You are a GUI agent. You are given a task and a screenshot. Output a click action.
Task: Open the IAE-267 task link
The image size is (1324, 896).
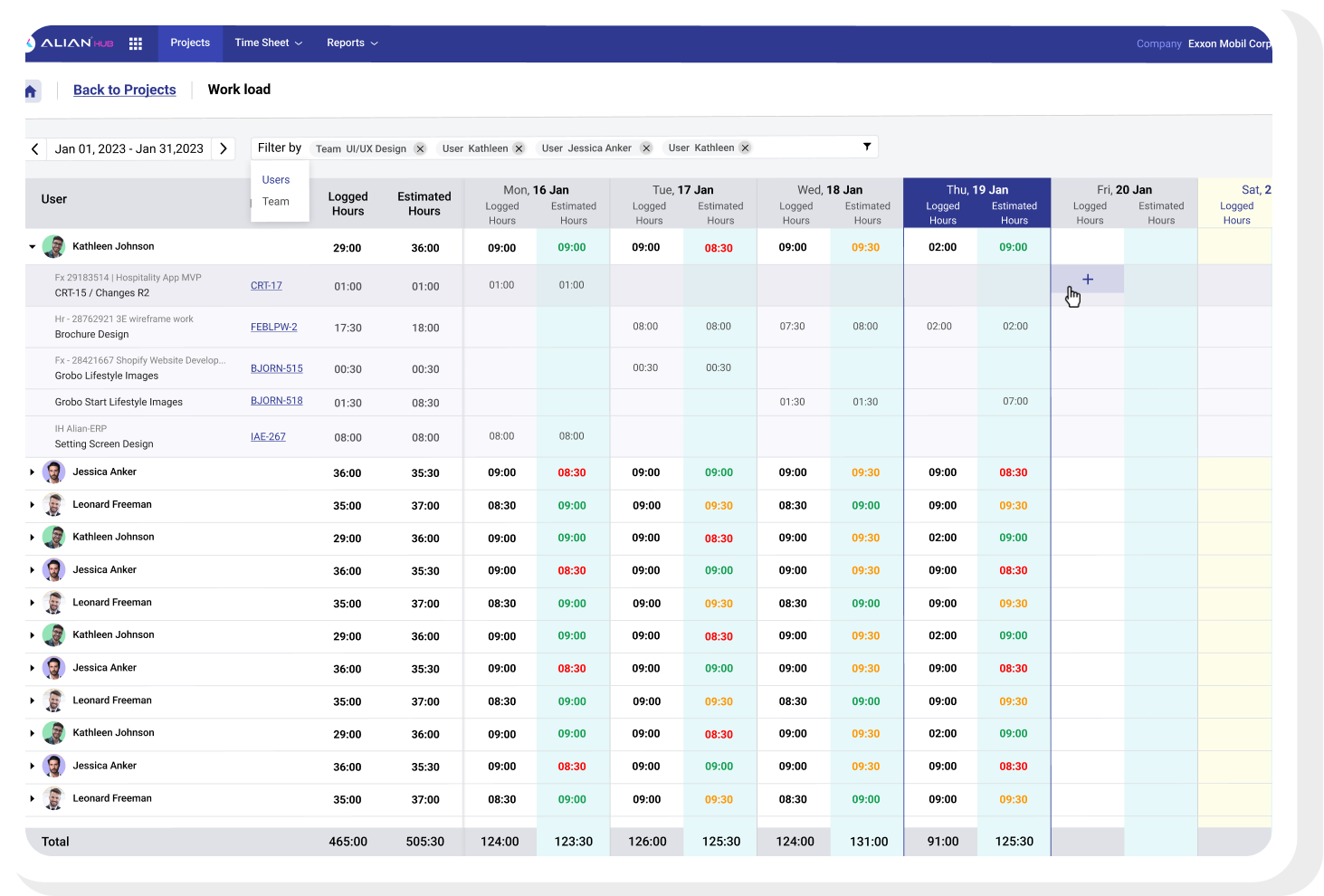[268, 436]
